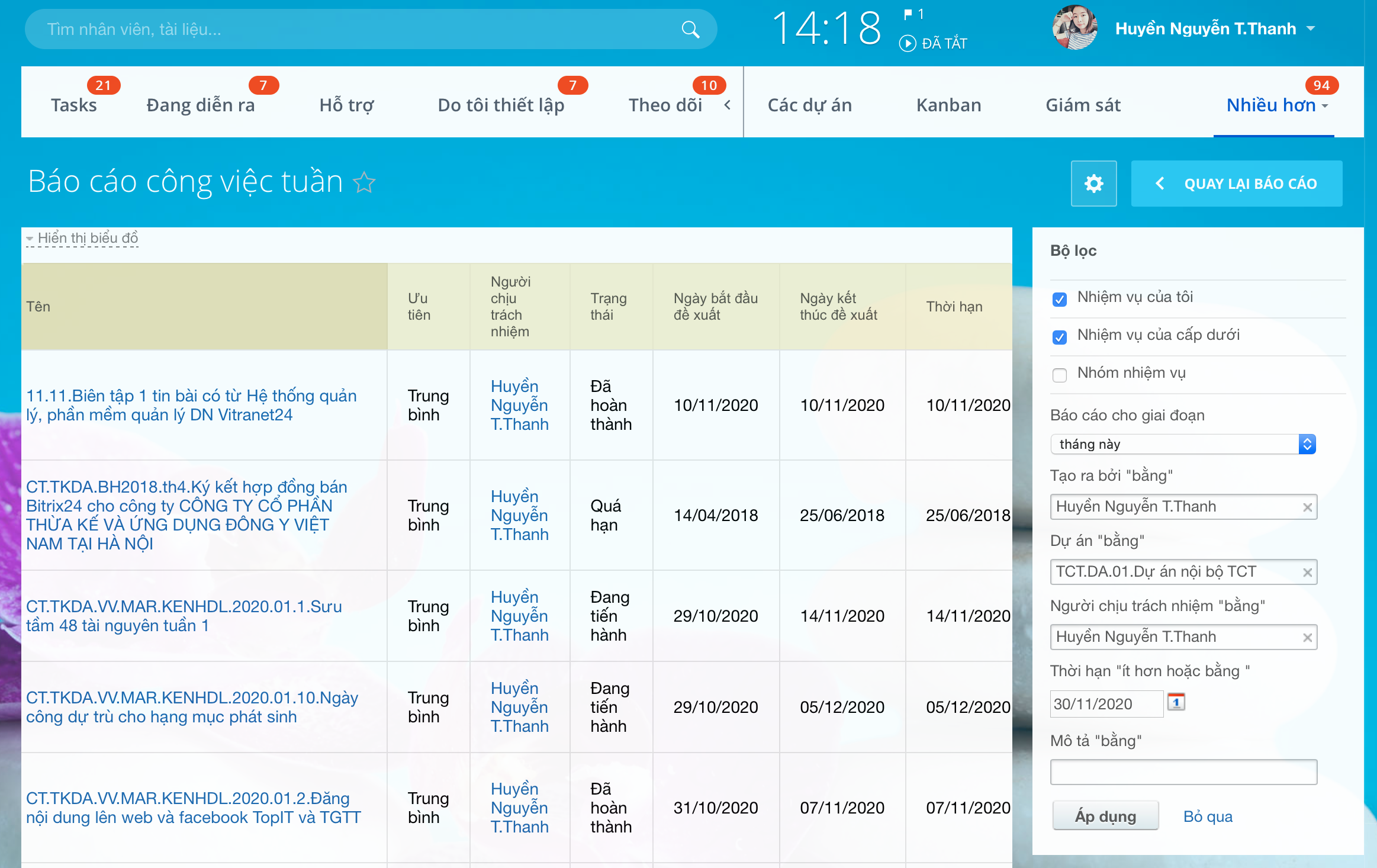The height and width of the screenshot is (868, 1377).
Task: Switch to the Kanban tab
Action: point(948,105)
